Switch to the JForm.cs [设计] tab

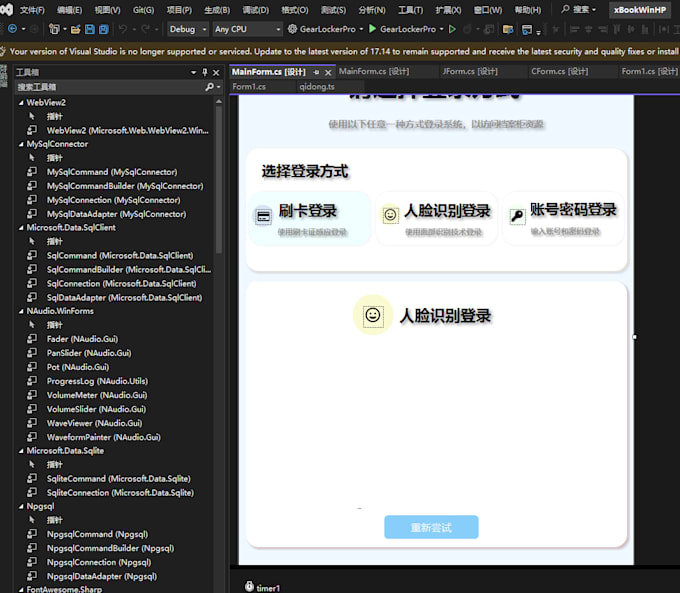coord(470,71)
